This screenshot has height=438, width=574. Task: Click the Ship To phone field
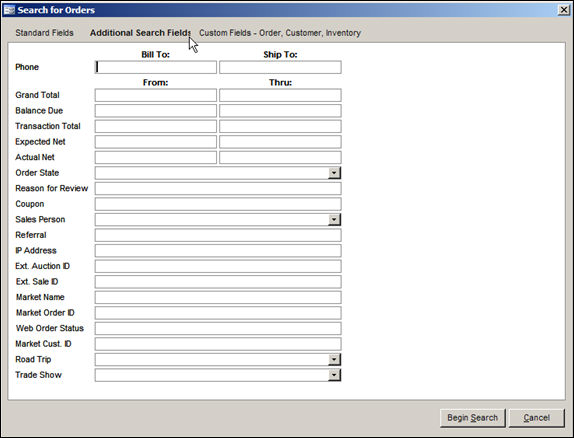pos(280,67)
